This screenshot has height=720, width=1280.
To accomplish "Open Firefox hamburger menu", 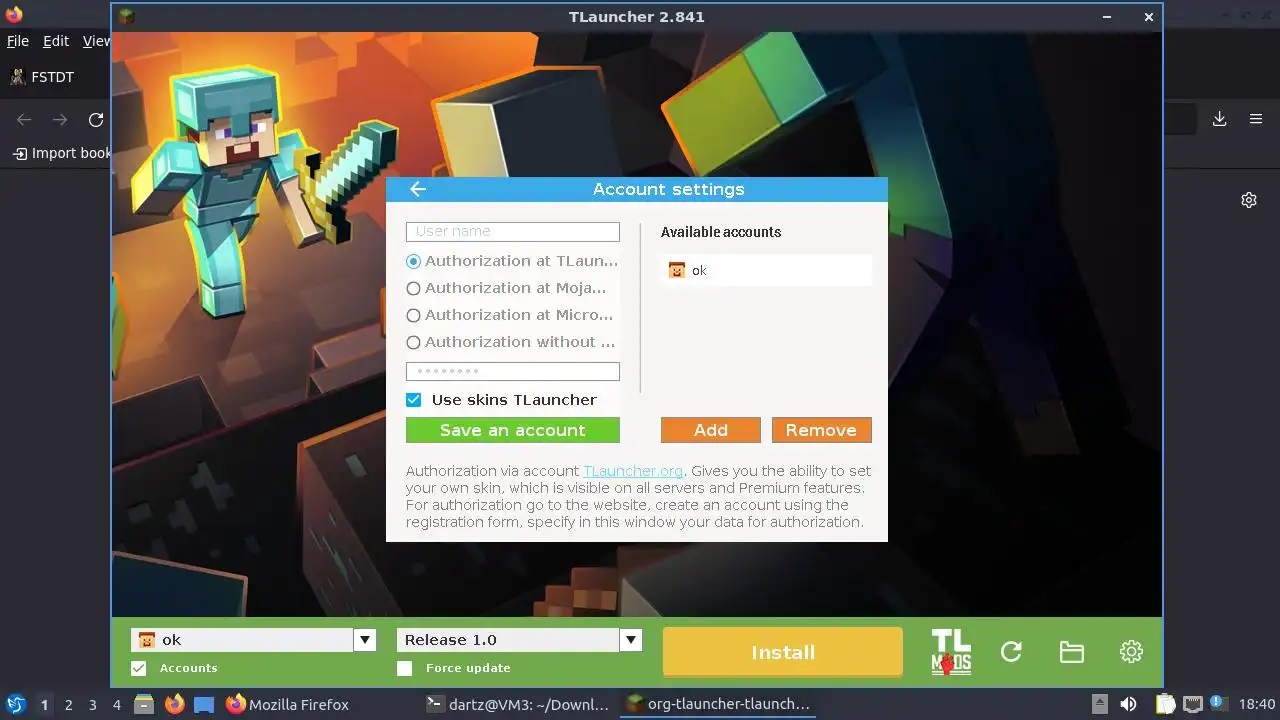I will (1256, 119).
